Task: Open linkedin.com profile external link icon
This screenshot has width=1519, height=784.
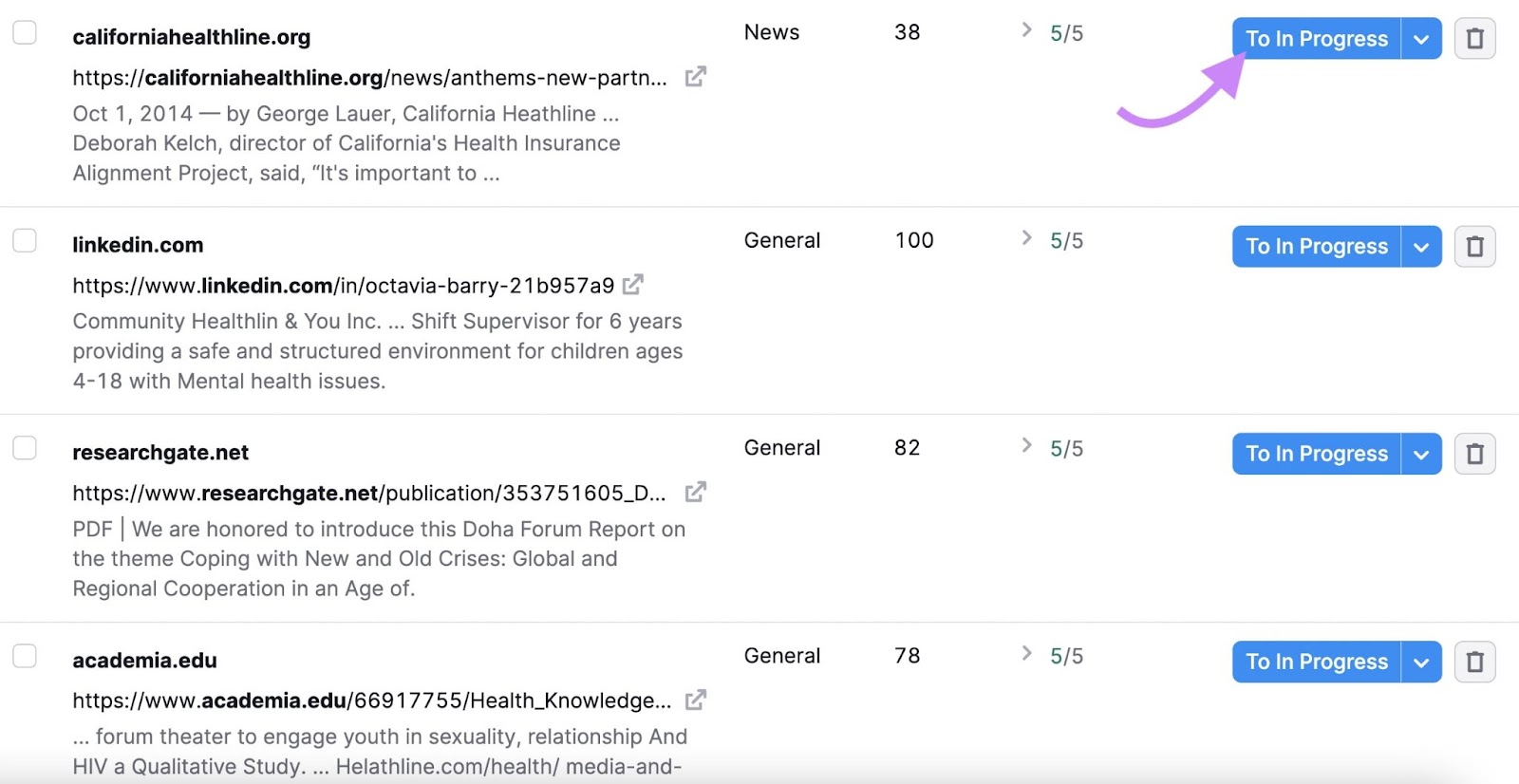Action: pos(633,285)
